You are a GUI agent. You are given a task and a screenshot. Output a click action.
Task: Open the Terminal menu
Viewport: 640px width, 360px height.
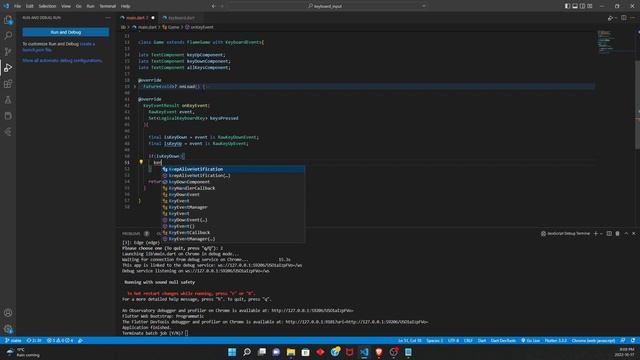[x=108, y=6]
